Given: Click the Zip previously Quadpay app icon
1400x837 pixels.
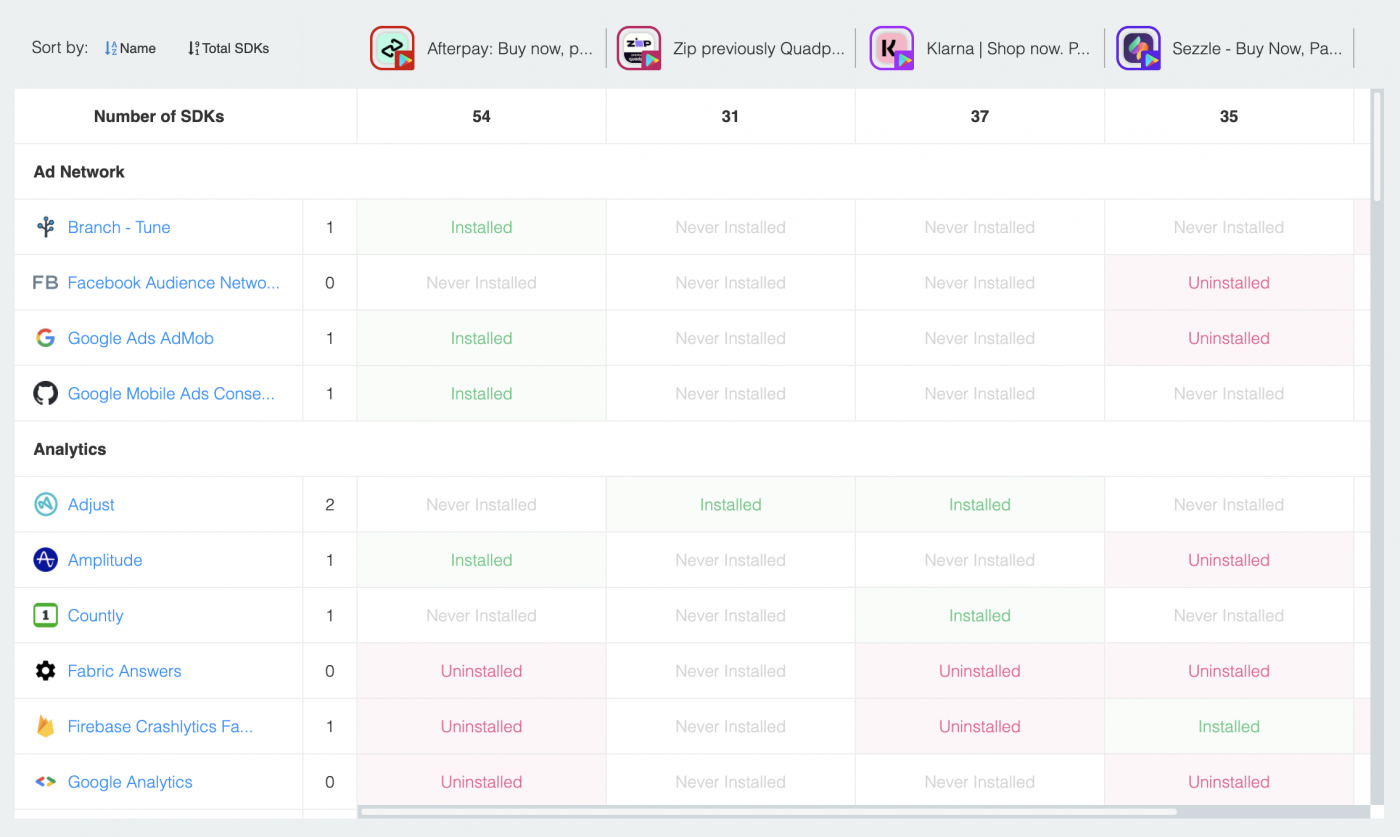Looking at the screenshot, I should pyautogui.click(x=639, y=48).
